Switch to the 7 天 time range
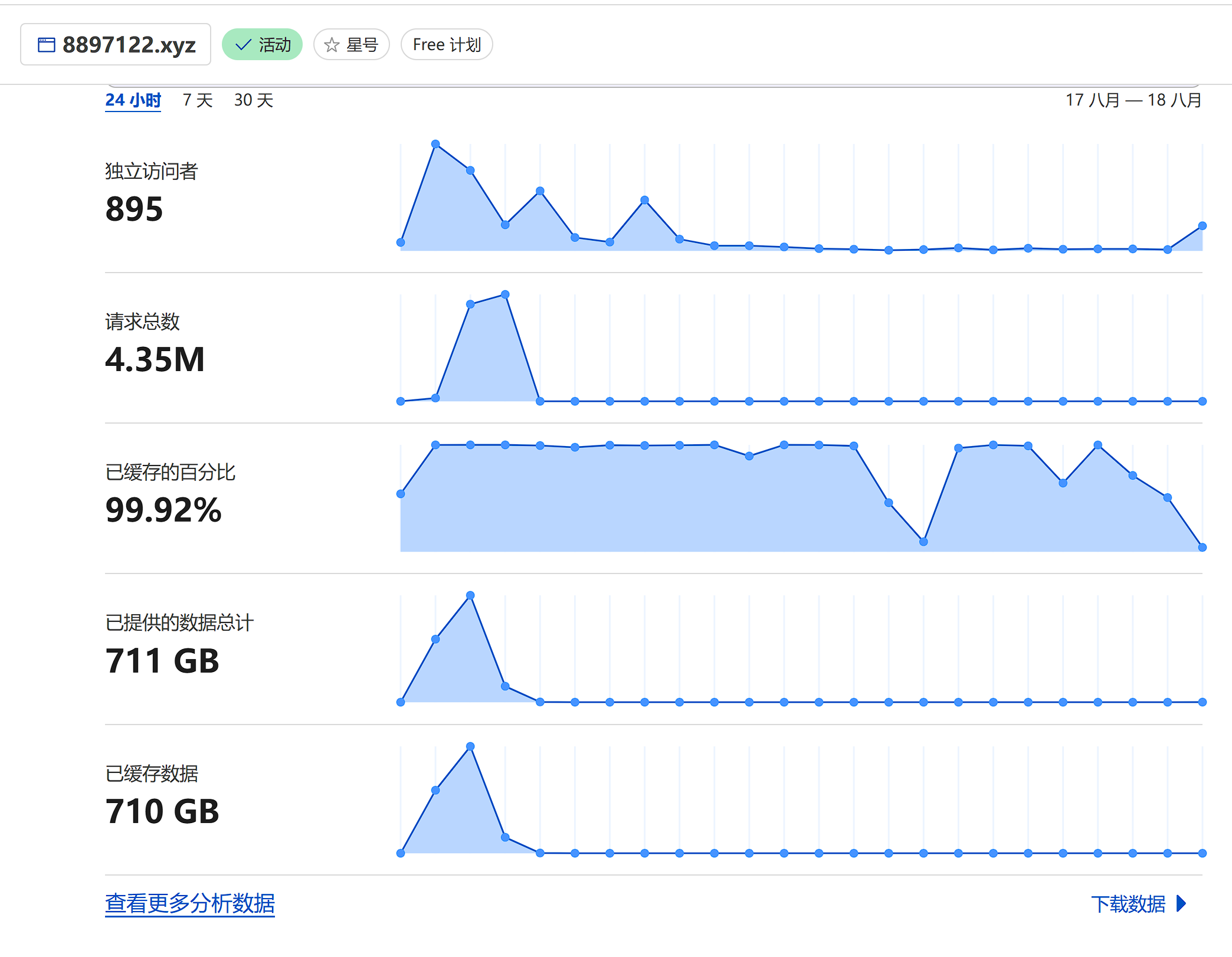The image size is (1232, 957). point(198,100)
